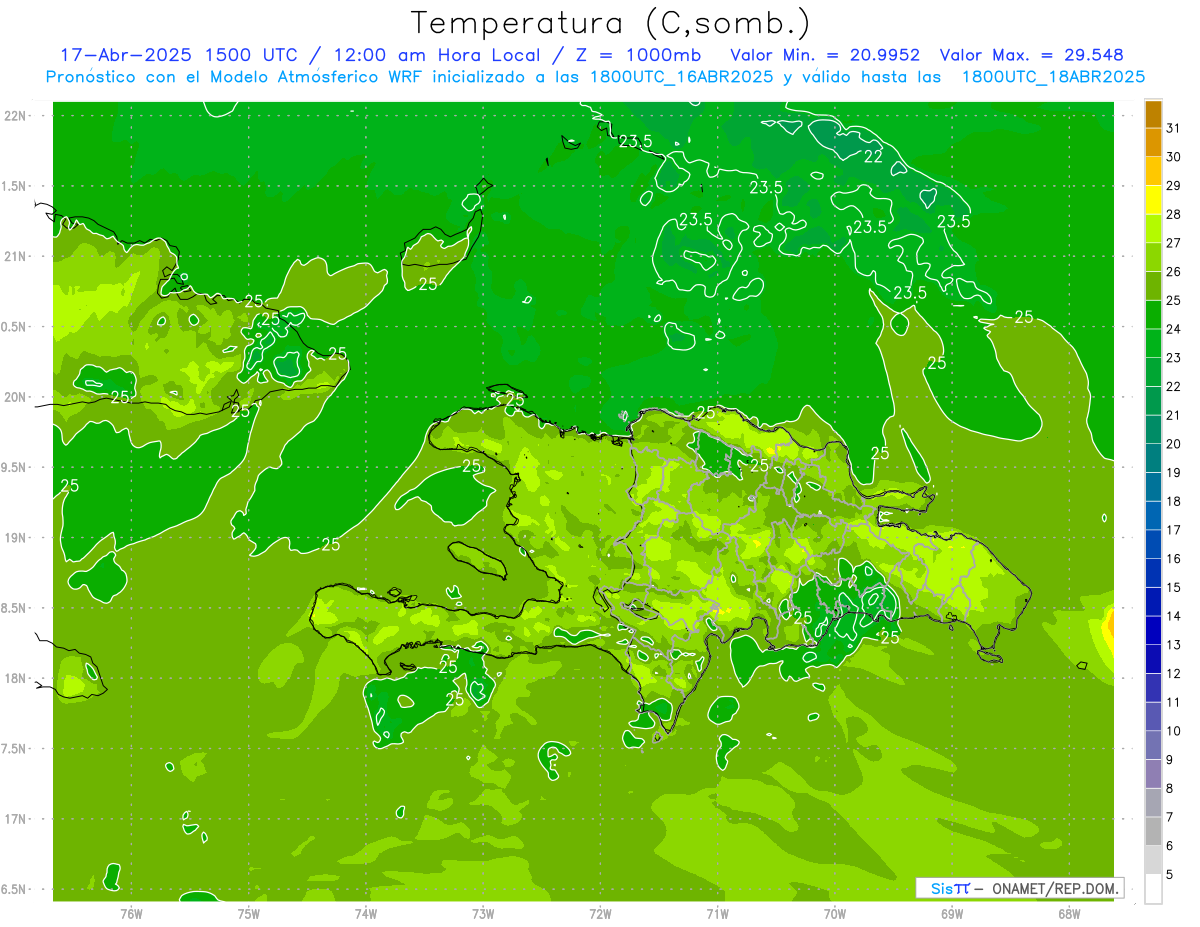
Task: Click the "76W" longitude axis label
Action: pyautogui.click(x=131, y=913)
